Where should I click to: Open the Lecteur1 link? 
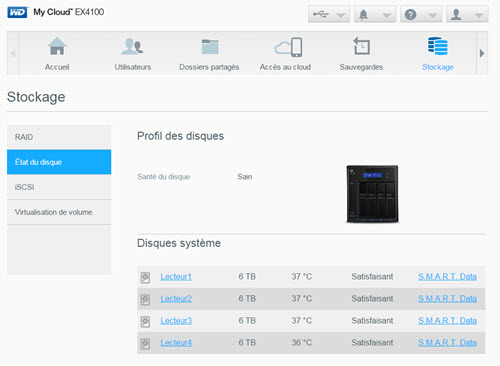point(176,277)
